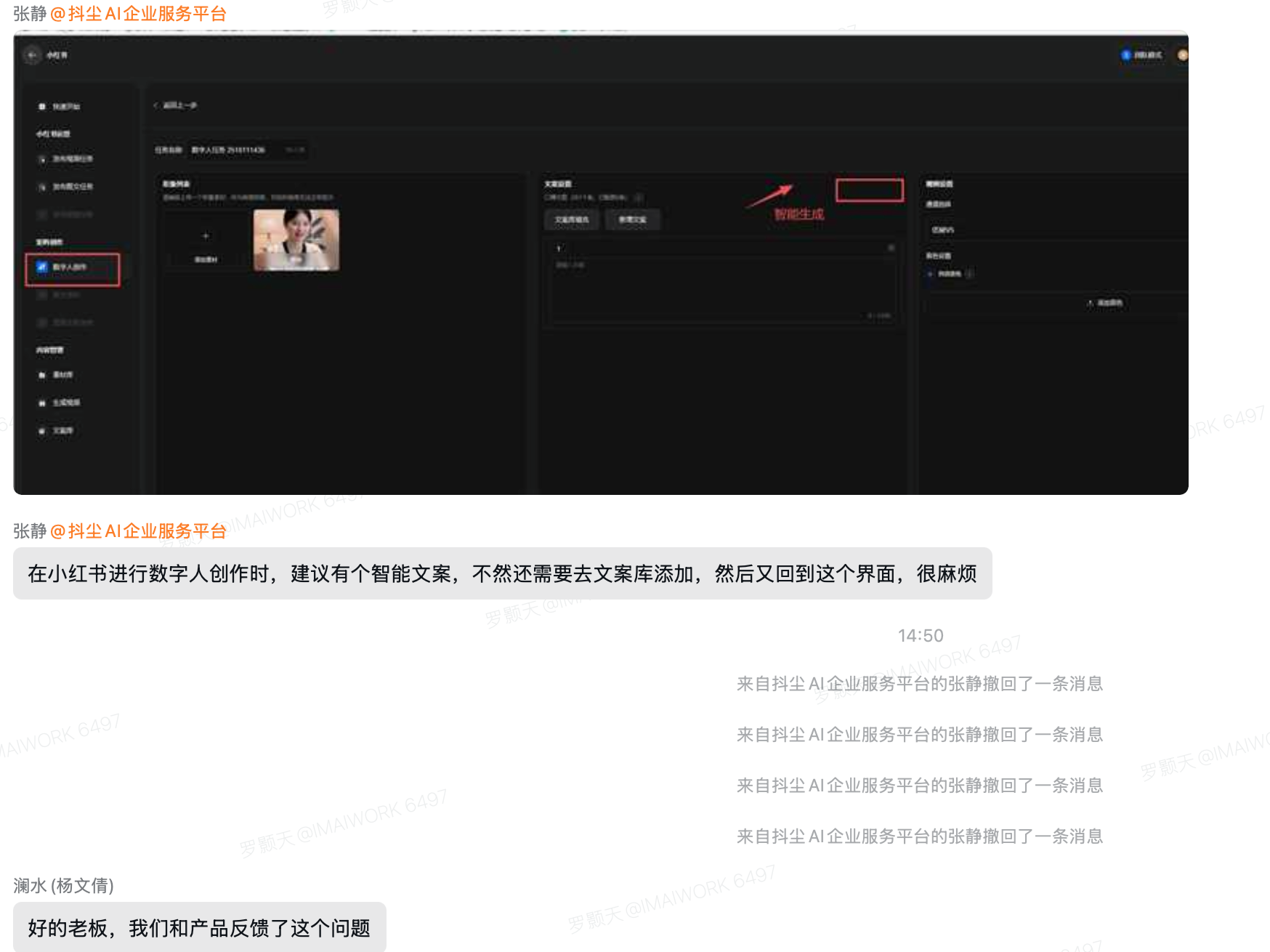
Task: Open 素材库 from the left sidebar
Action: (x=64, y=374)
